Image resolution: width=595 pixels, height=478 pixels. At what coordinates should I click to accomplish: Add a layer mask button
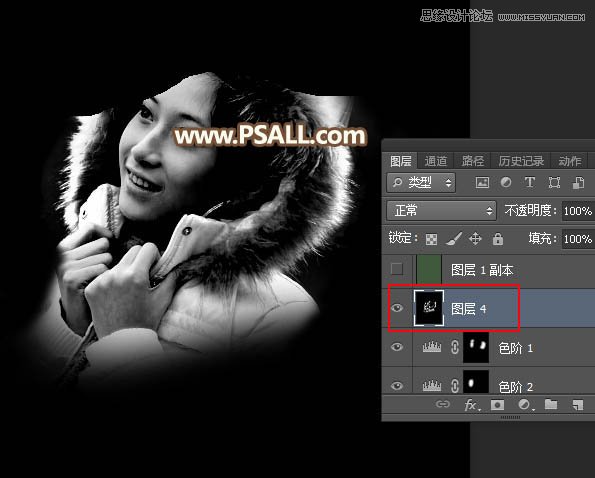(497, 405)
